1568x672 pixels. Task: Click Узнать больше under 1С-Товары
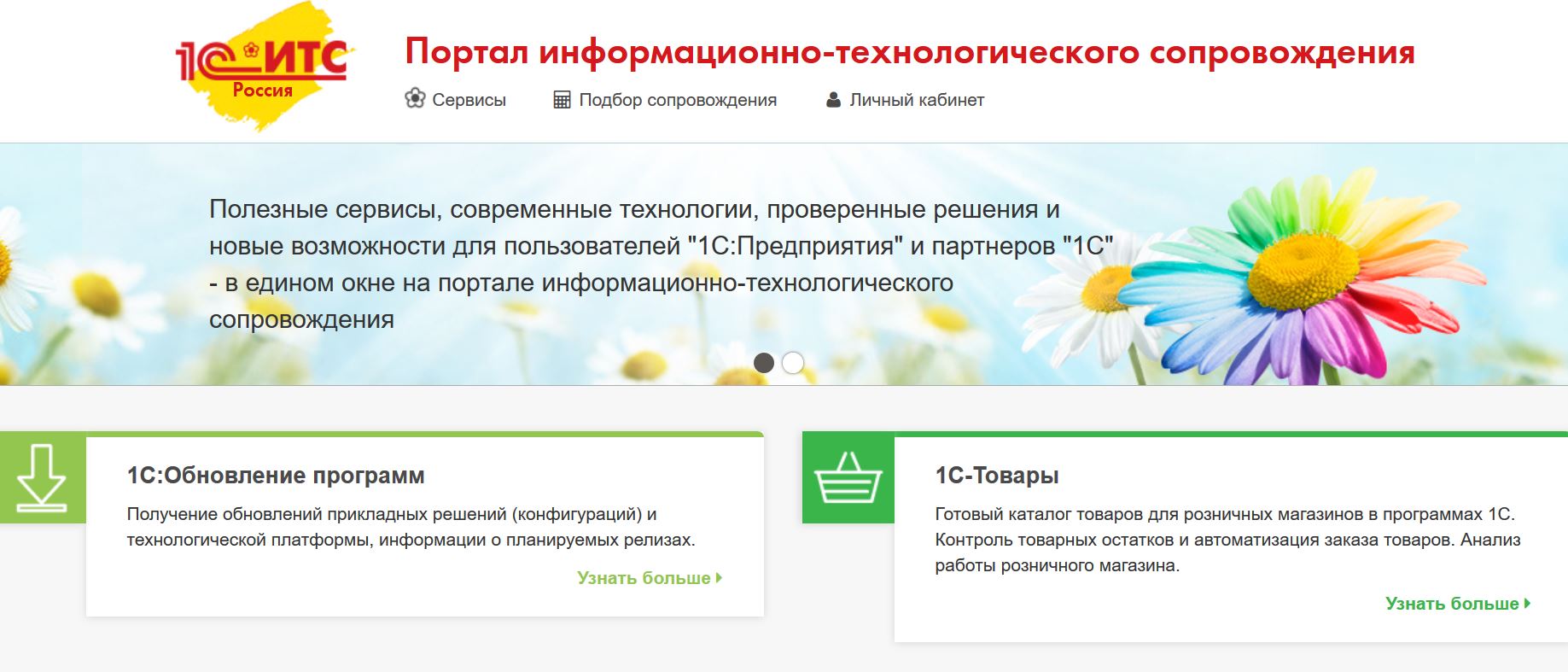[1458, 604]
